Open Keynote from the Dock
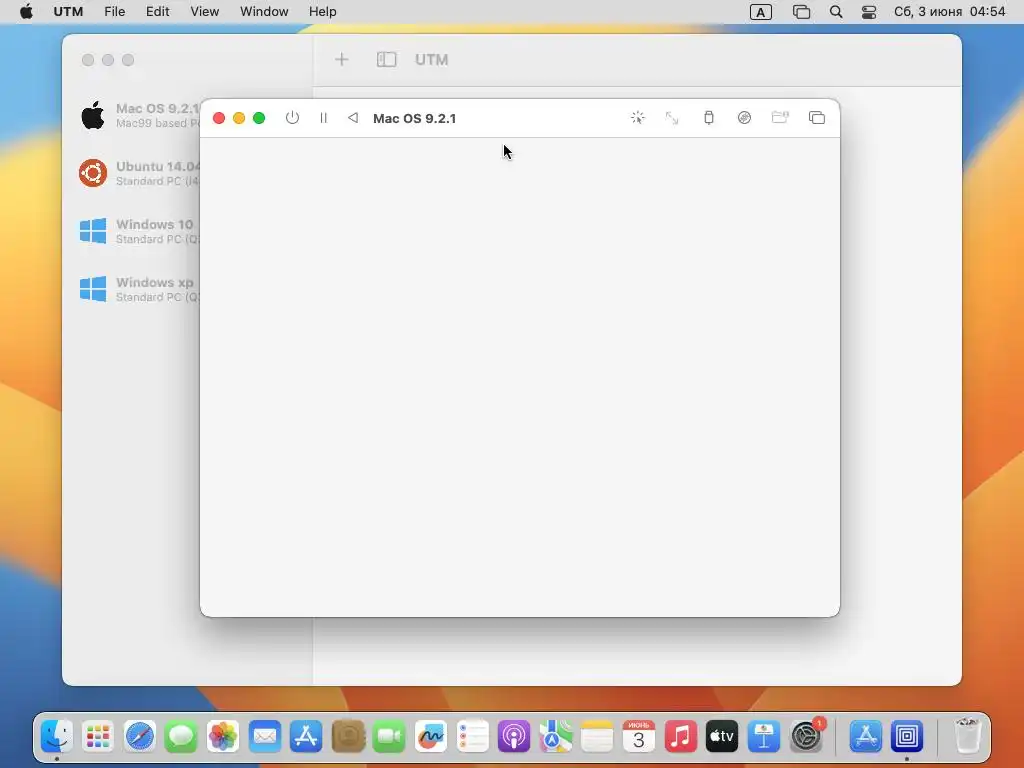1024x768 pixels. point(764,737)
